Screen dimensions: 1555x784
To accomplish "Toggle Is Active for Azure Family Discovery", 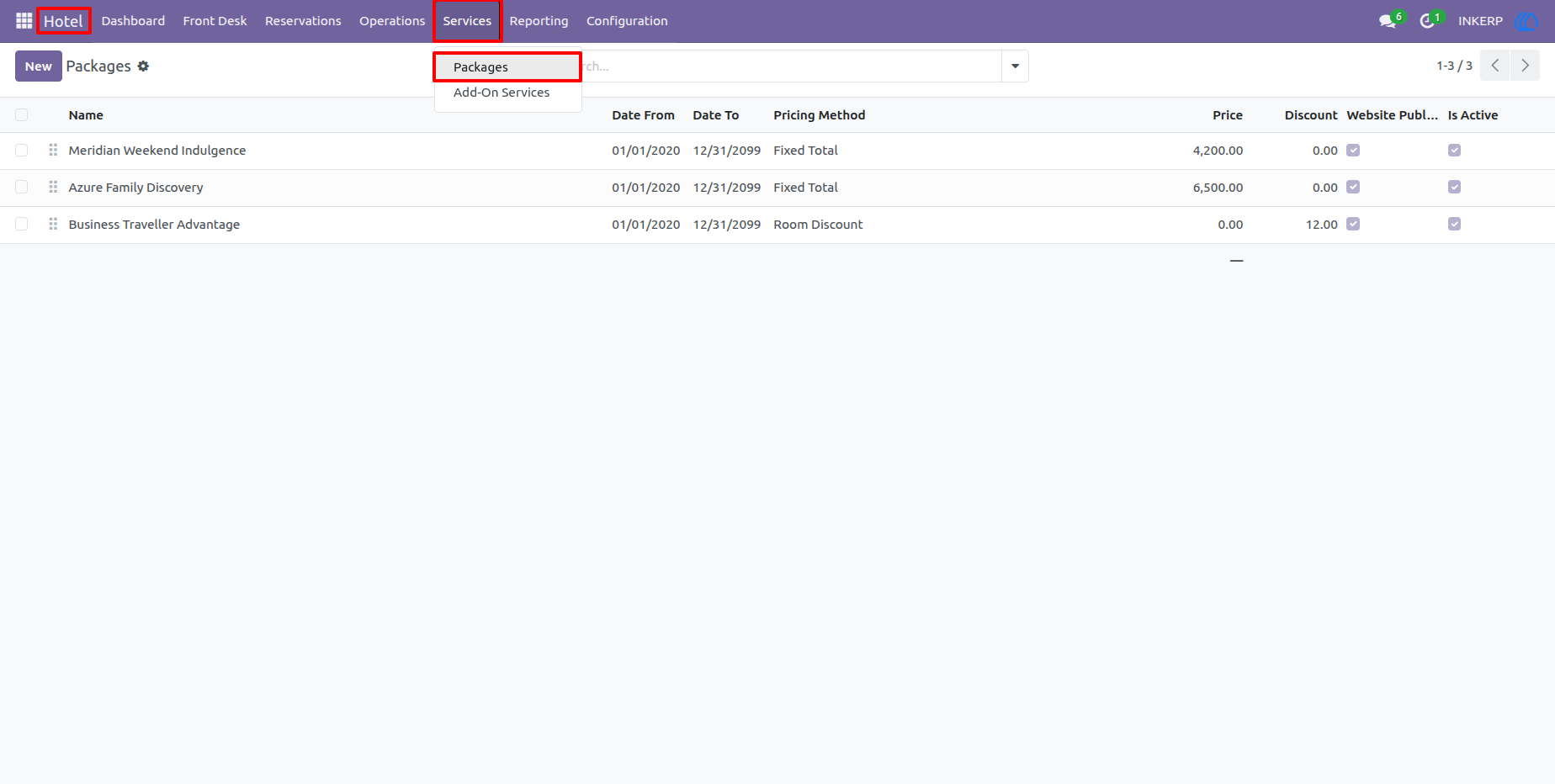I will point(1454,188).
